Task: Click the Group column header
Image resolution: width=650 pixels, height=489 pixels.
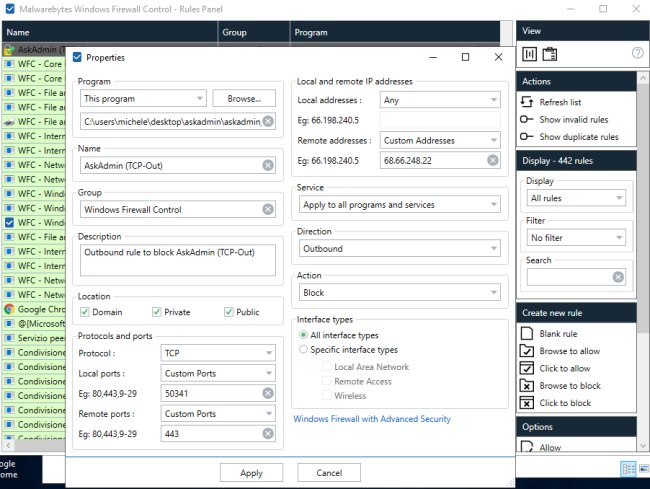Action: [x=254, y=32]
